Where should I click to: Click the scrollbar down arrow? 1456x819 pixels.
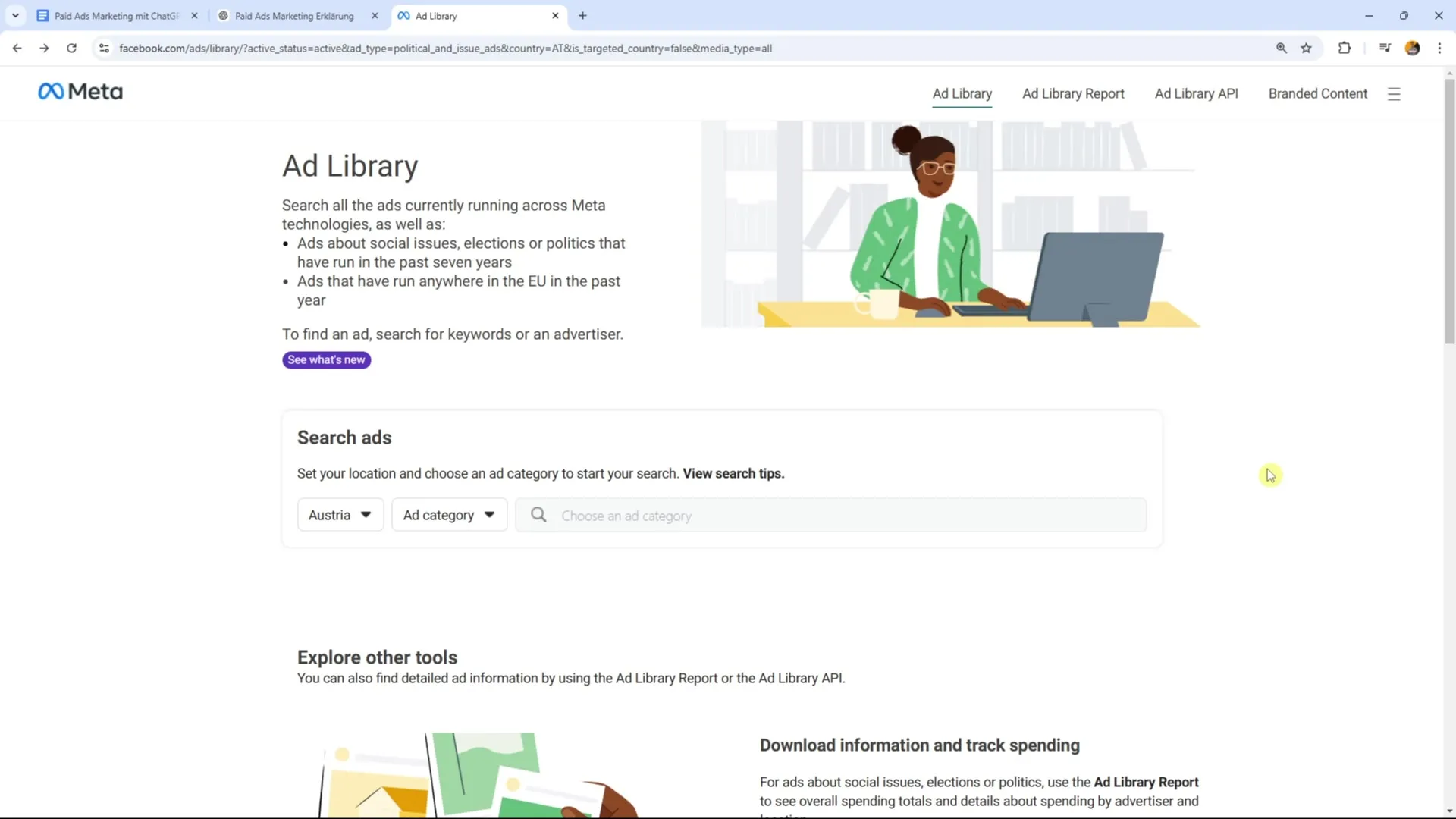click(1449, 811)
